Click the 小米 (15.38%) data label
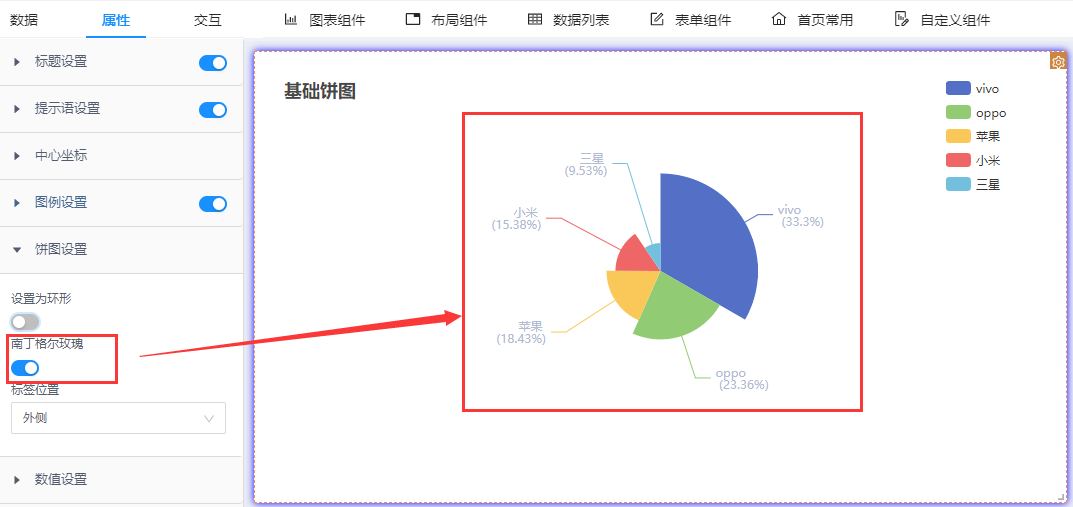 coord(517,218)
